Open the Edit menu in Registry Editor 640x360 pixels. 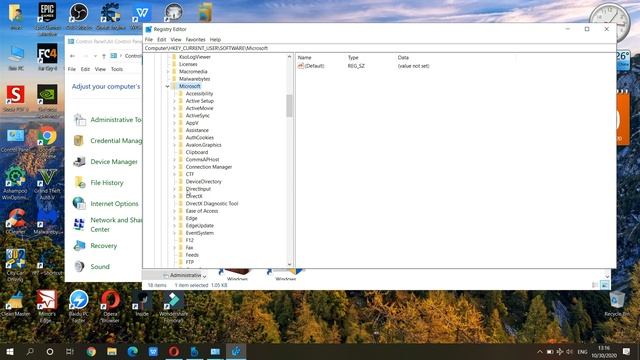coord(162,40)
